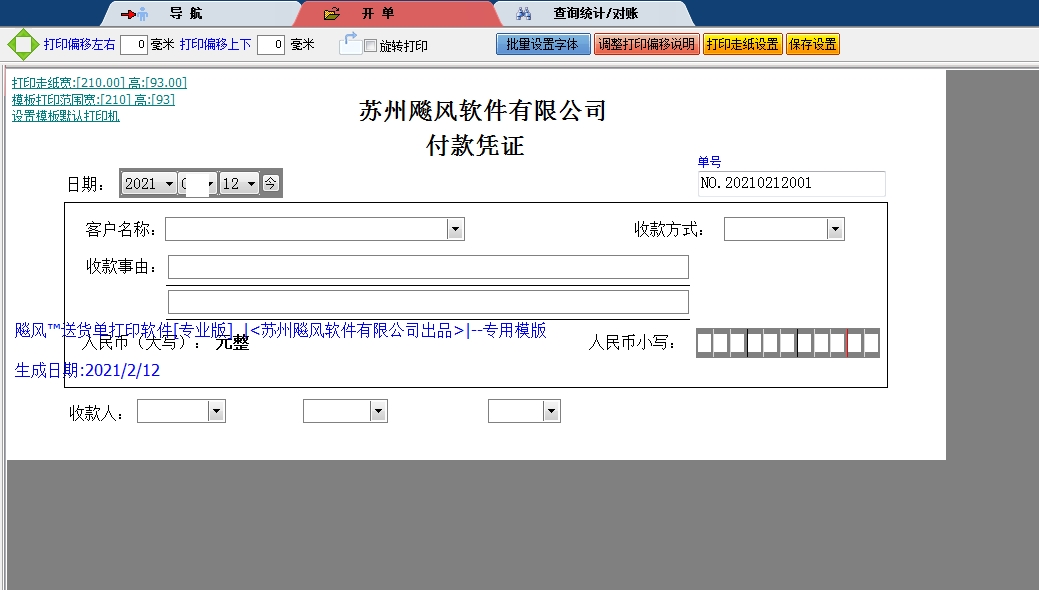
Task: Click the folder icon on the 开单 tab
Action: [329, 14]
